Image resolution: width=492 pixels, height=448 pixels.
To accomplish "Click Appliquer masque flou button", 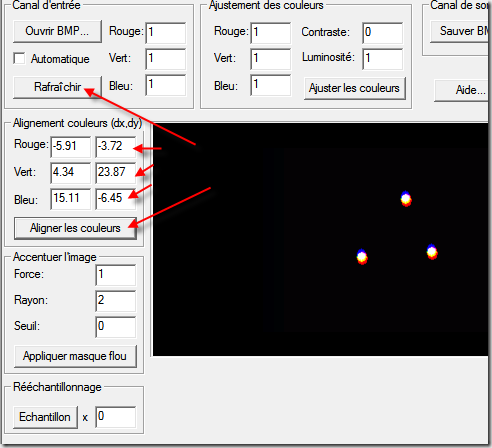I will coord(75,356).
